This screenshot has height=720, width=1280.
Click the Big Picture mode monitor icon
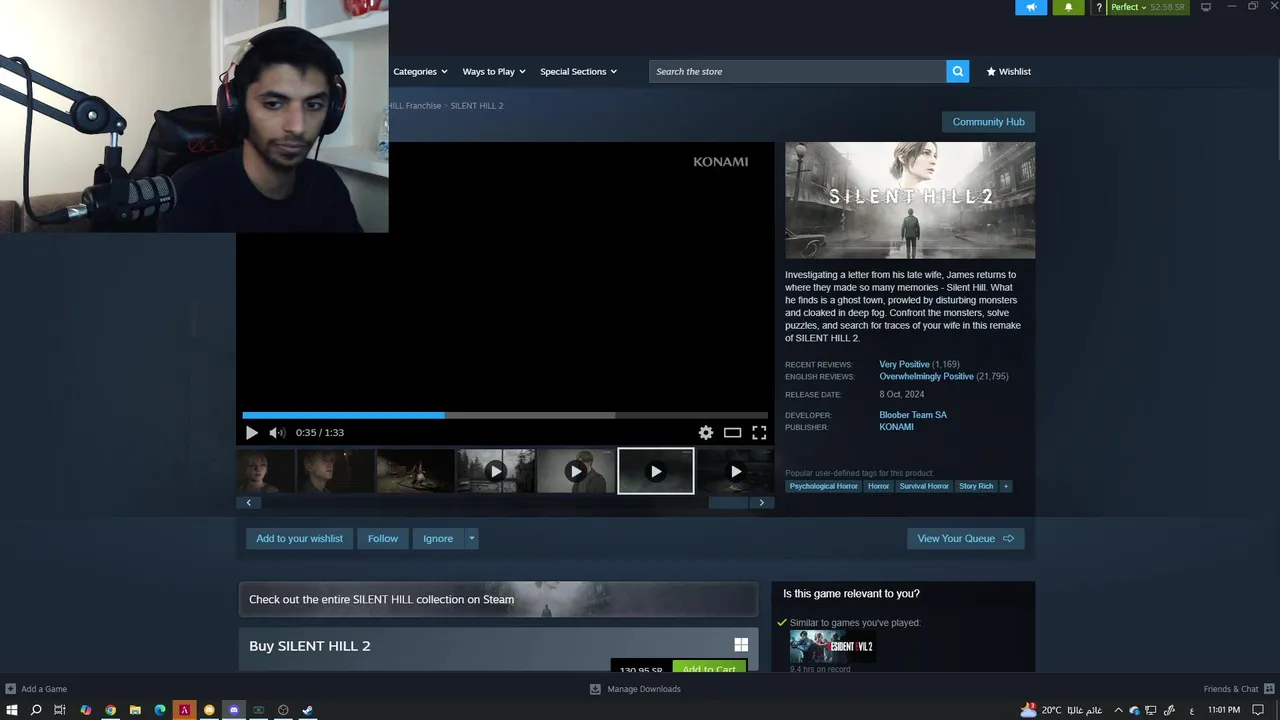[1206, 7]
